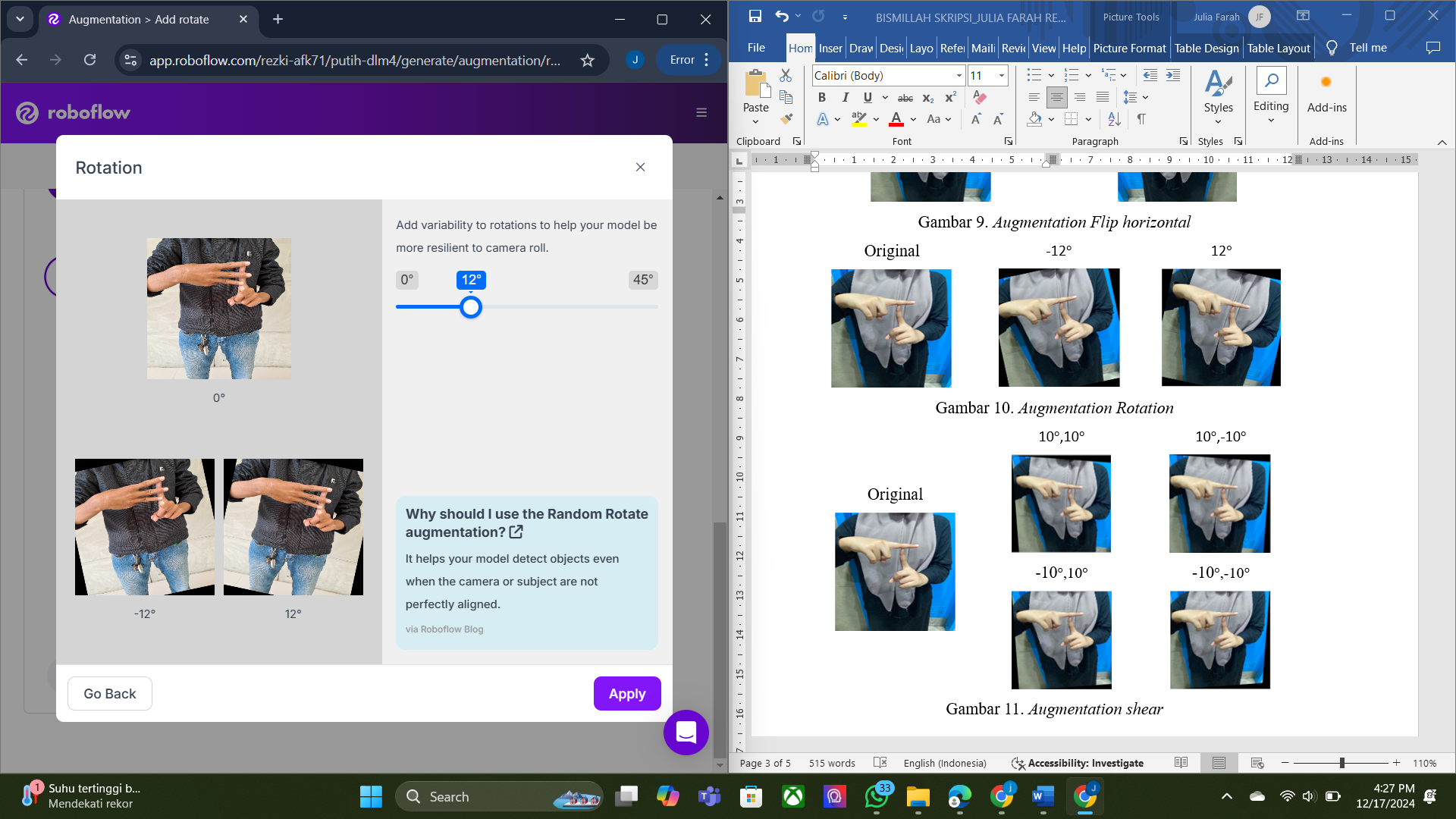Toggle Show/Hide paragraph marks
This screenshot has height=819, width=1456.
click(x=1141, y=119)
